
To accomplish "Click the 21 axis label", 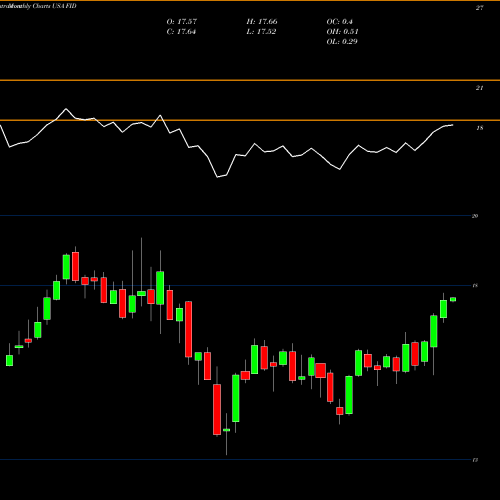I will tap(479, 88).
